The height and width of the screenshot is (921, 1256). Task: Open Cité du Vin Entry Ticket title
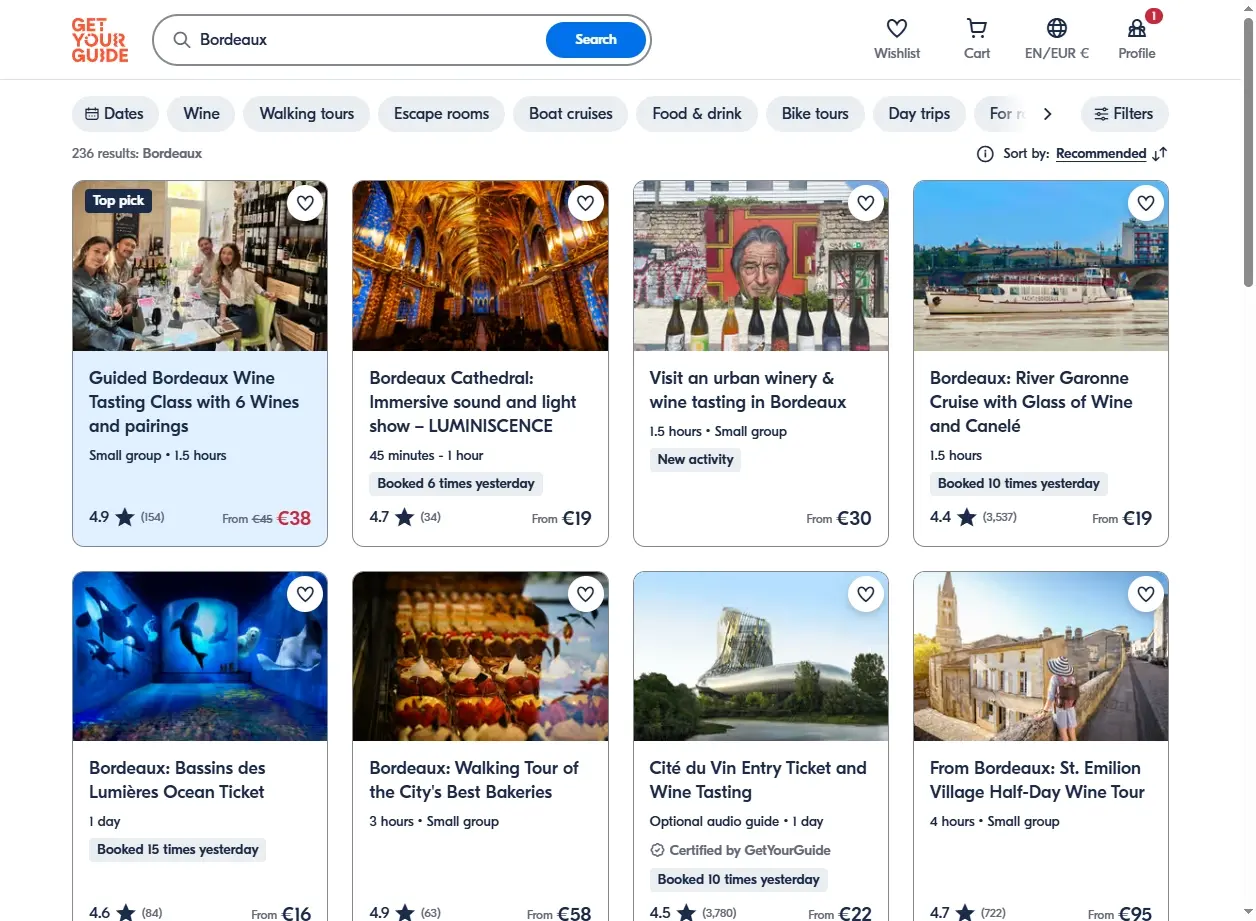coord(758,780)
